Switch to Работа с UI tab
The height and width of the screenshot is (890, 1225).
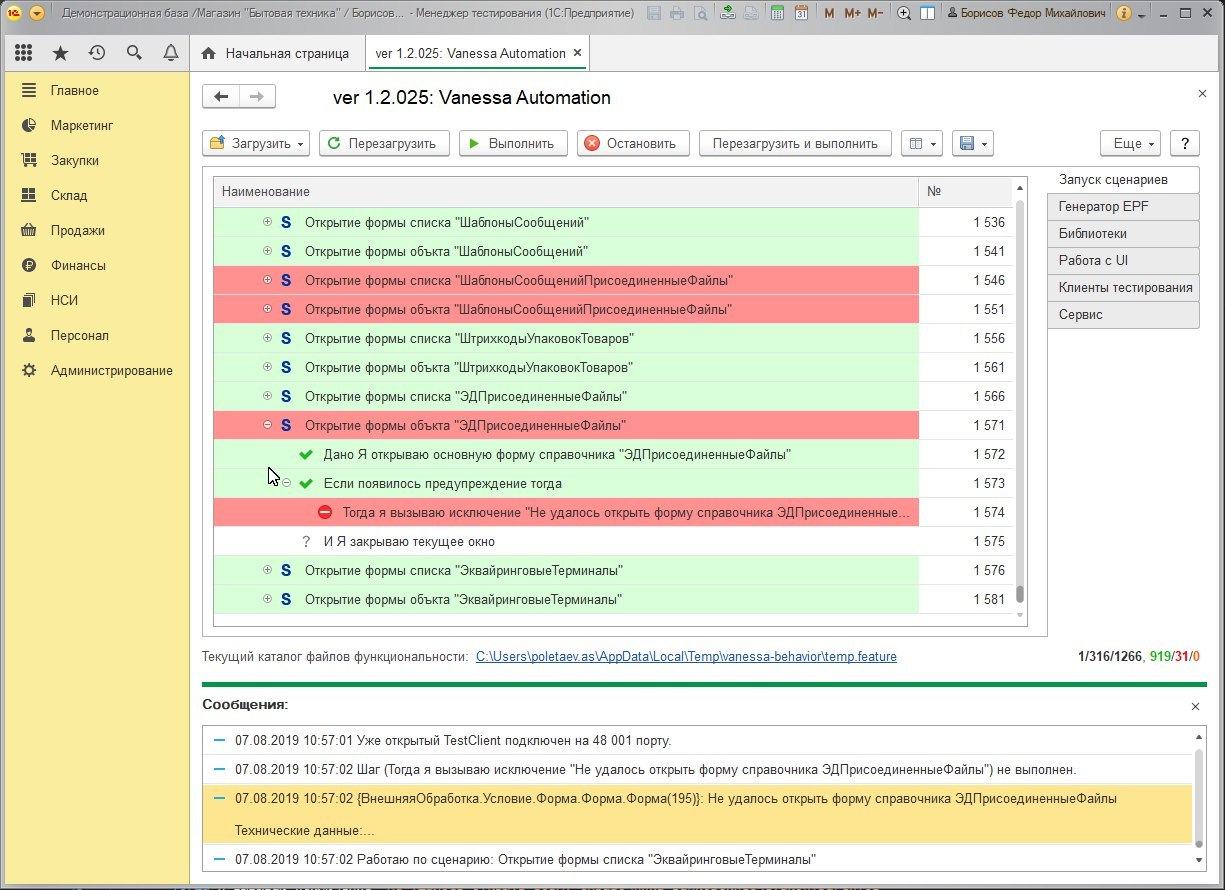click(1123, 260)
